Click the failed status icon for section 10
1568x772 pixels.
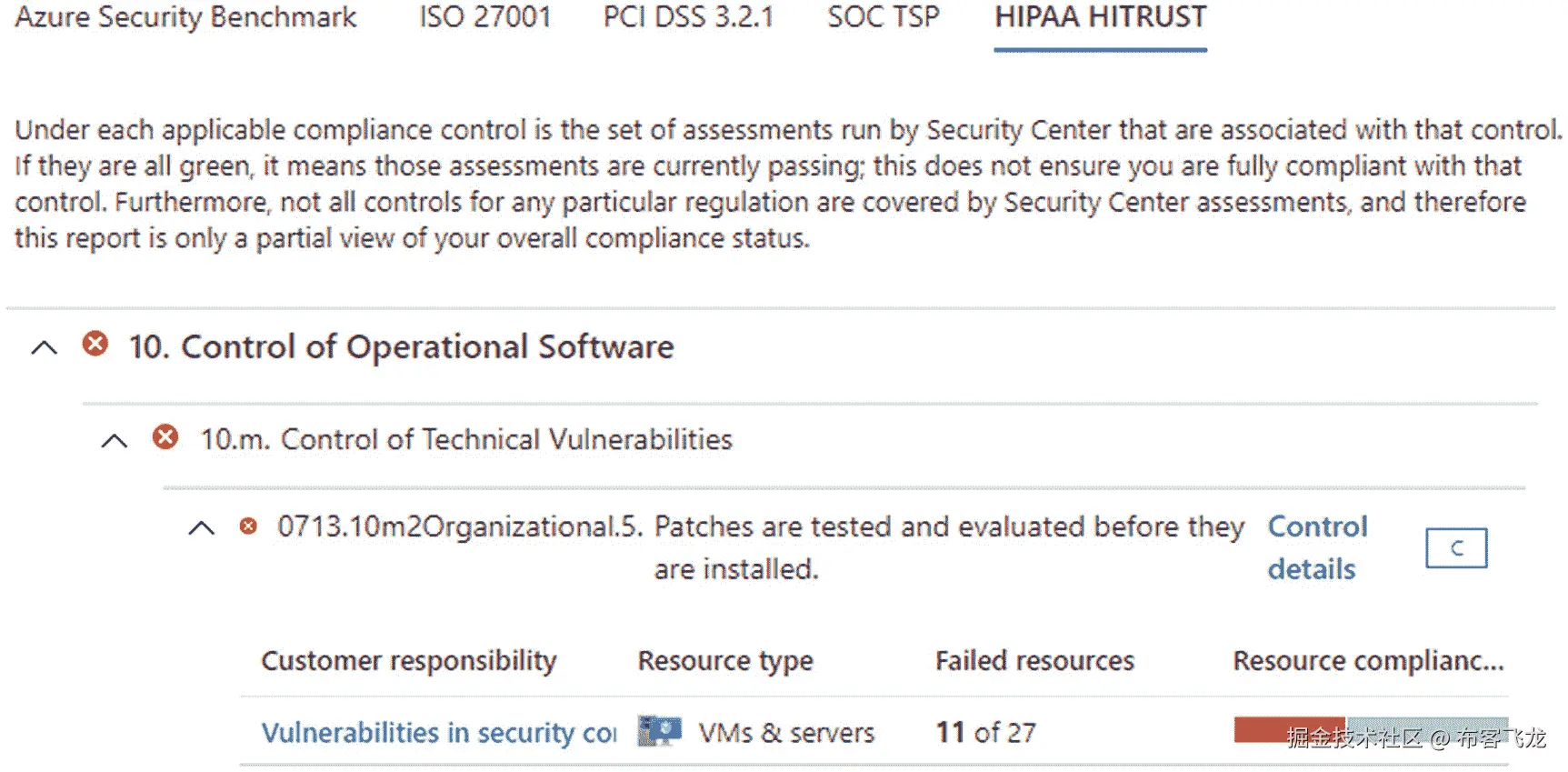[x=95, y=344]
